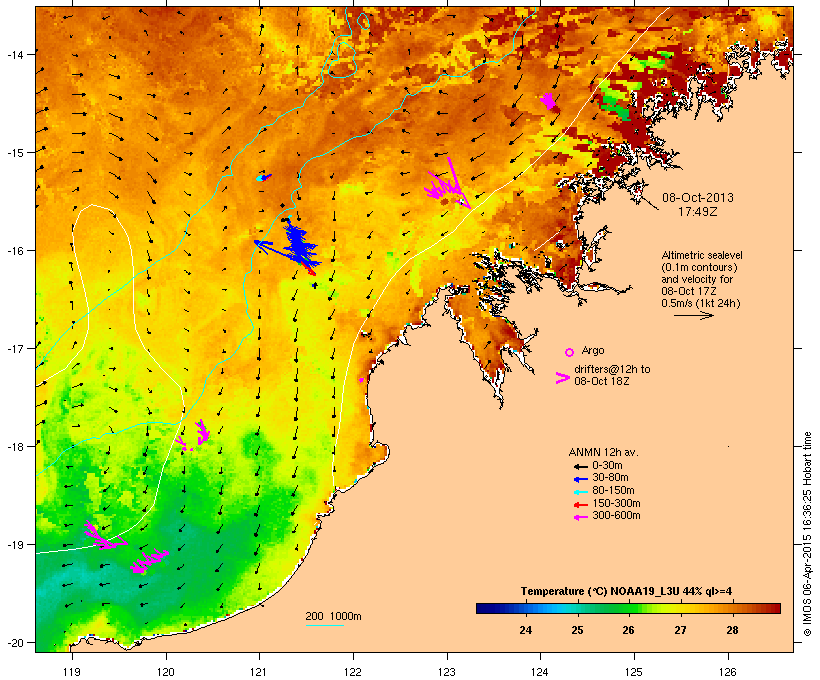820x680 pixels.
Task: Click the '0-30m' depth label
Action: point(607,465)
